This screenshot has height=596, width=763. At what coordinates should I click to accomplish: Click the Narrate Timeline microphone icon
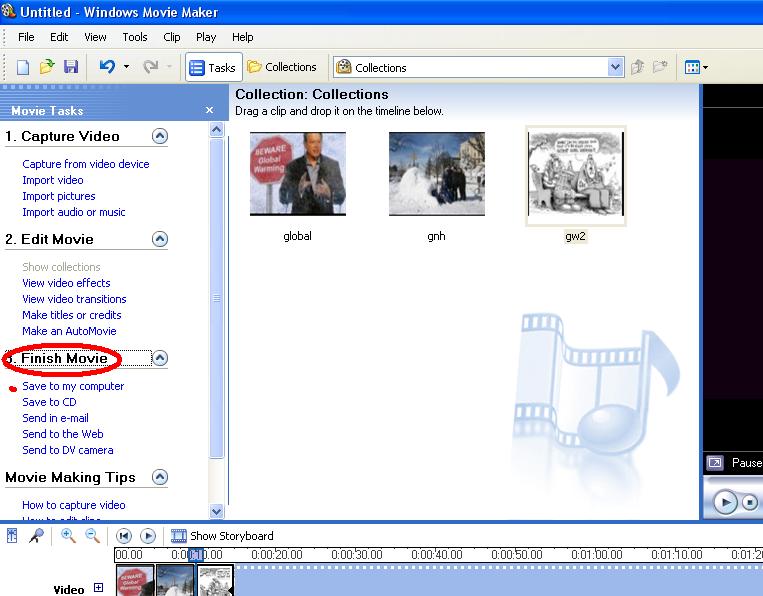(36, 536)
